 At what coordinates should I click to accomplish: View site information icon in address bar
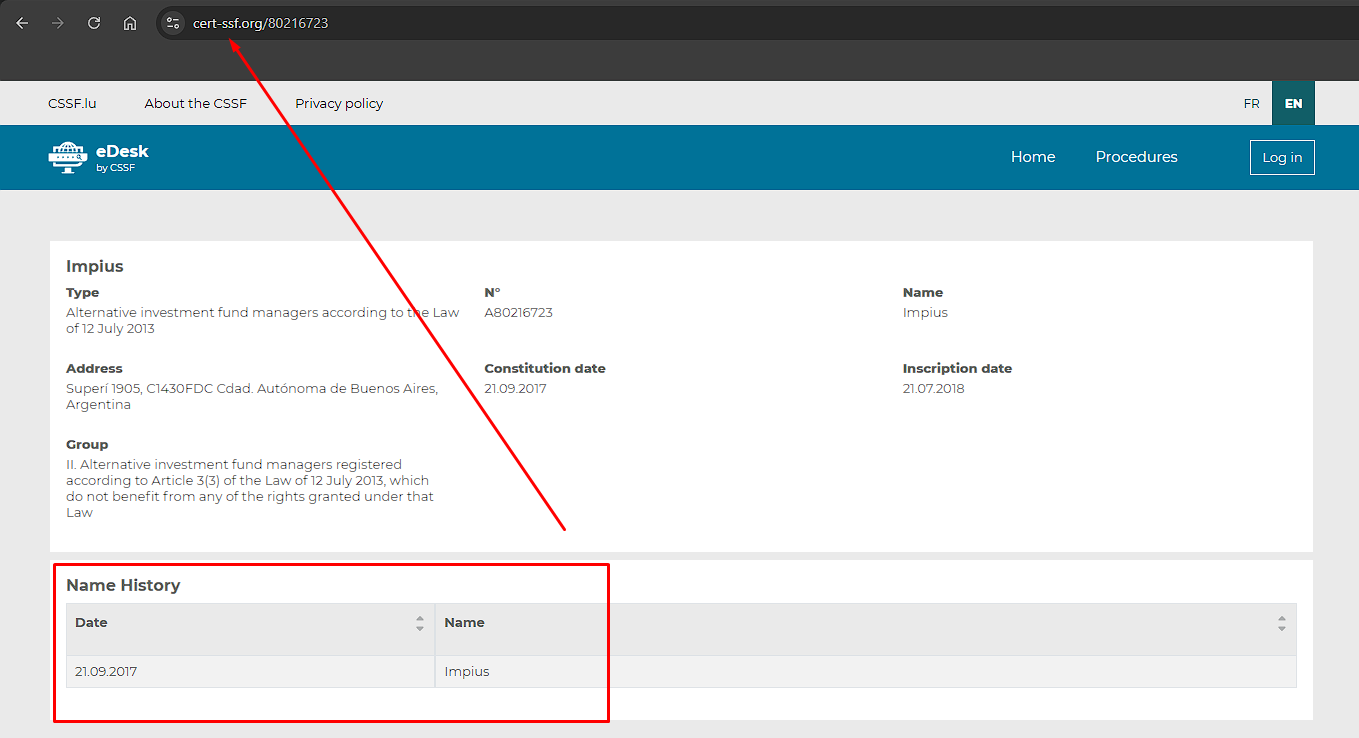point(173,23)
